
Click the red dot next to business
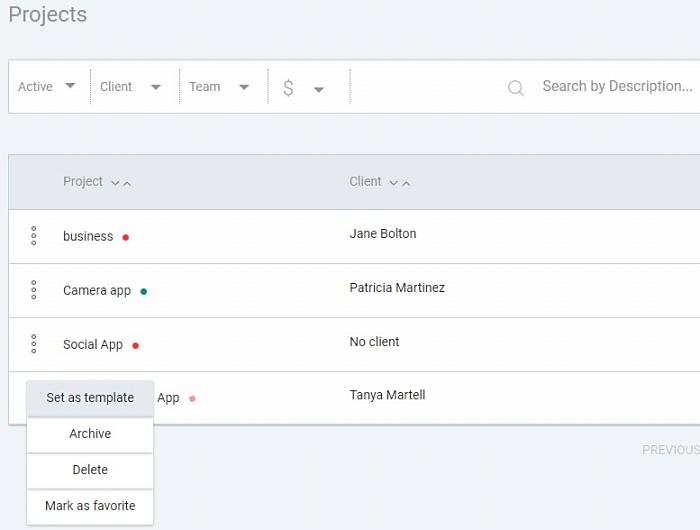126,238
